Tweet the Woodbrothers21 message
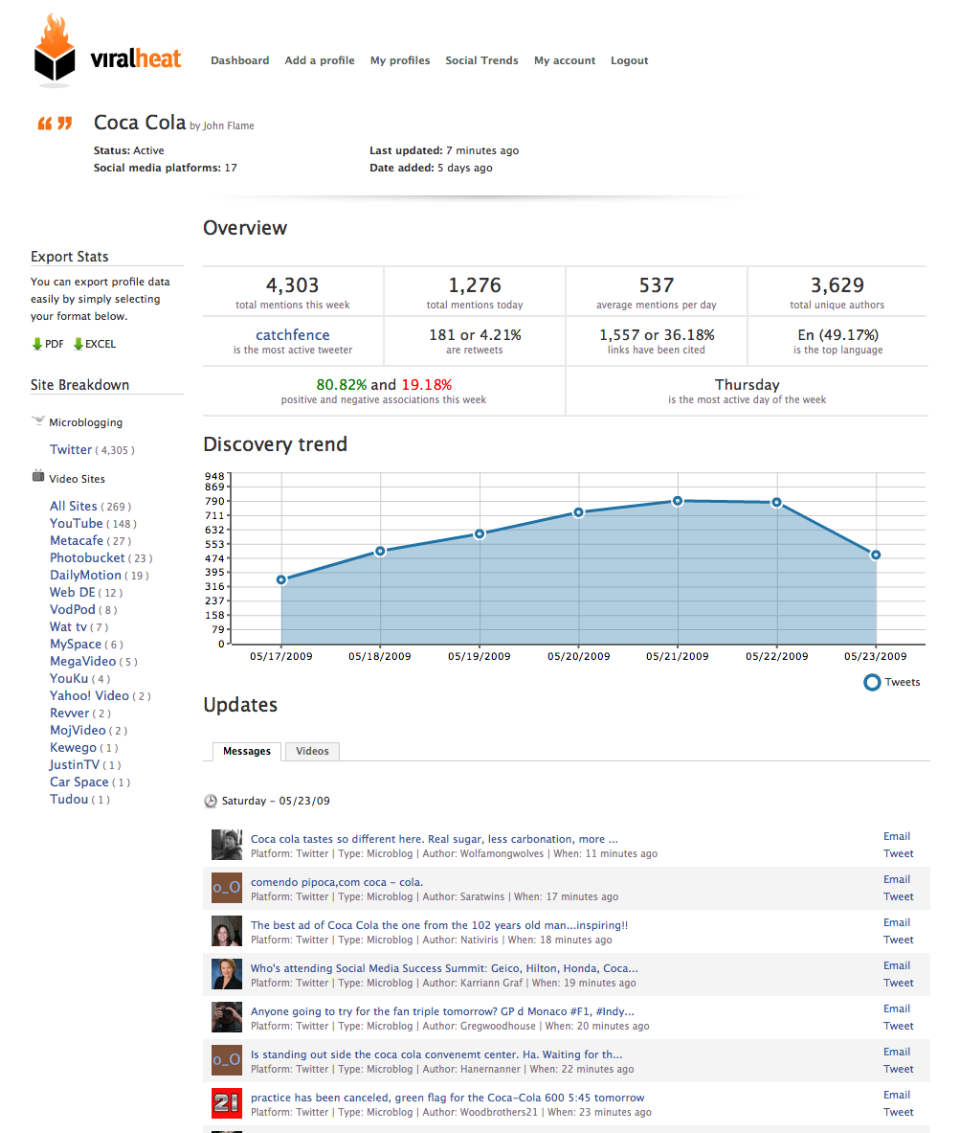 [898, 1112]
